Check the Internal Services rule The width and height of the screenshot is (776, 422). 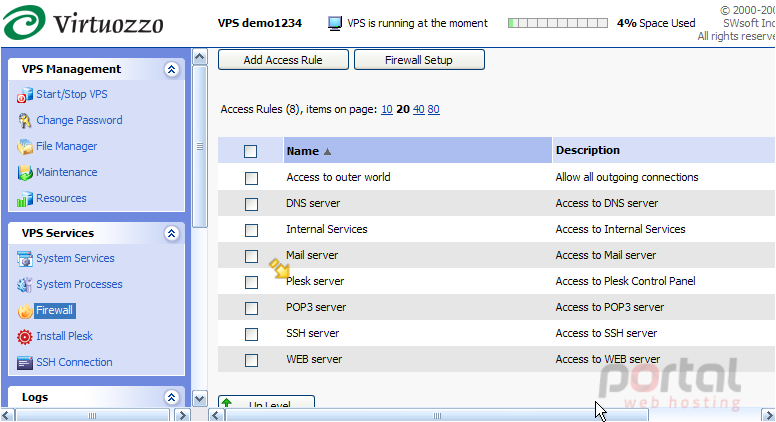(x=251, y=230)
